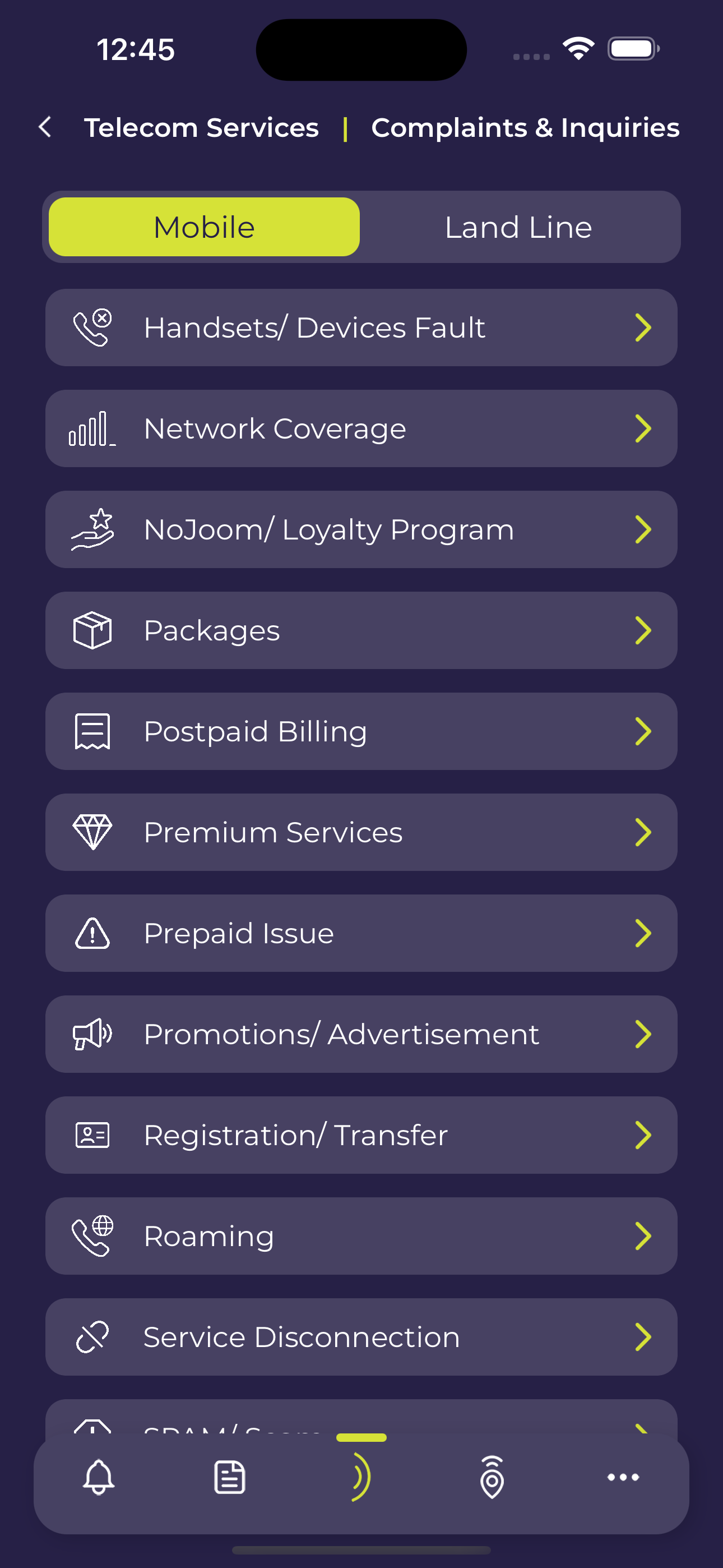The width and height of the screenshot is (723, 1568).
Task: Tap the globe phone Roaming icon
Action: [x=92, y=1236]
